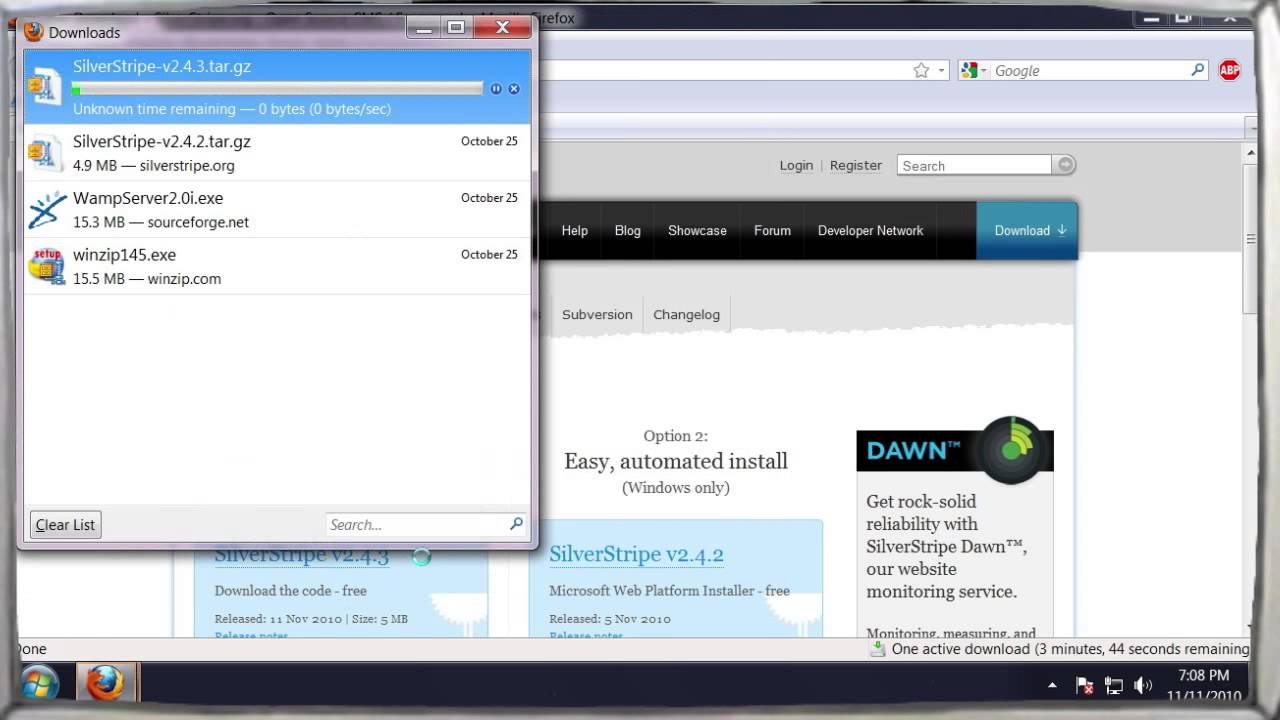This screenshot has height=720, width=1280.
Task: Cancel the SilverStripe-v2.4.3 download
Action: [x=514, y=89]
